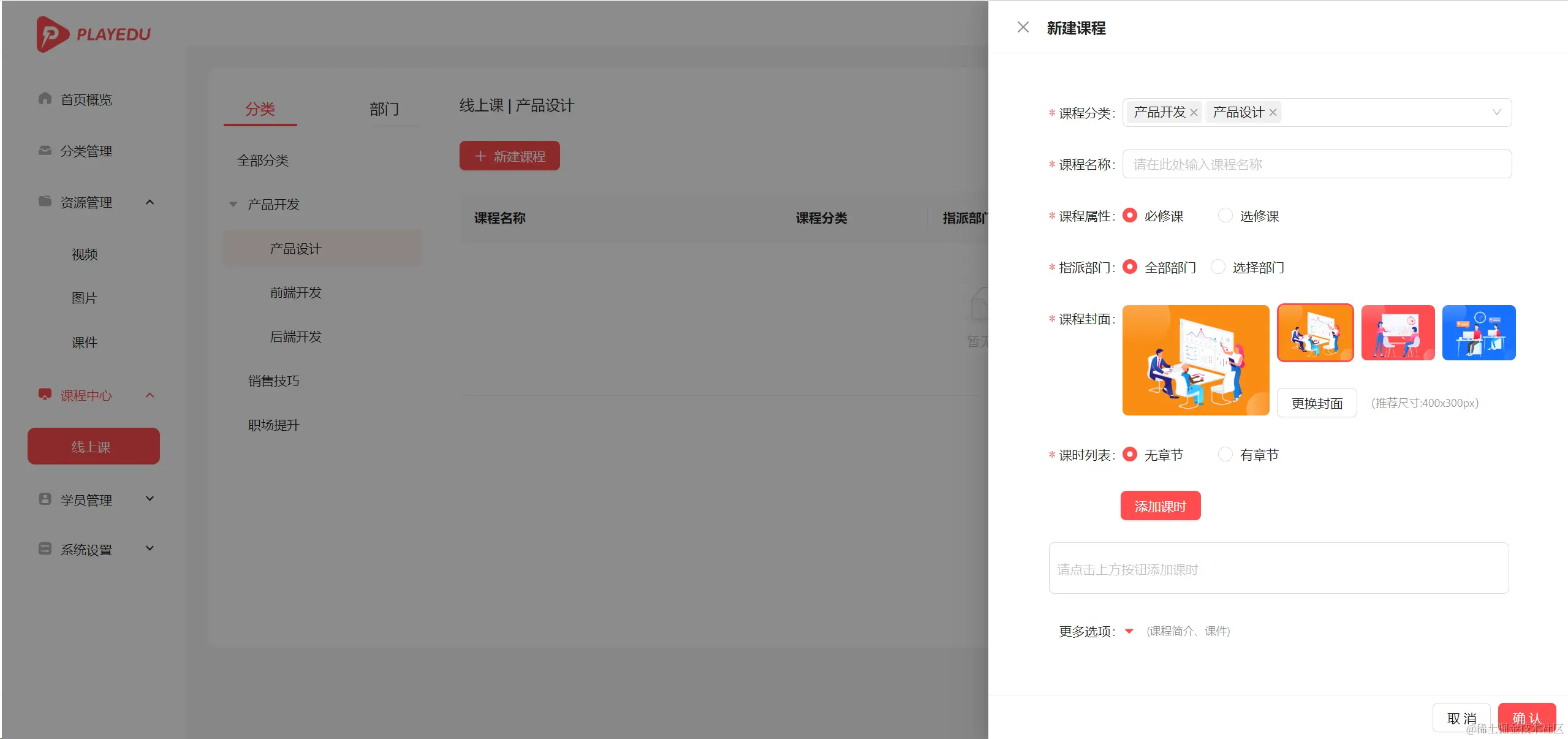Click the 课程中心 bell icon in sidebar
This screenshot has width=1568, height=739.
[x=45, y=395]
